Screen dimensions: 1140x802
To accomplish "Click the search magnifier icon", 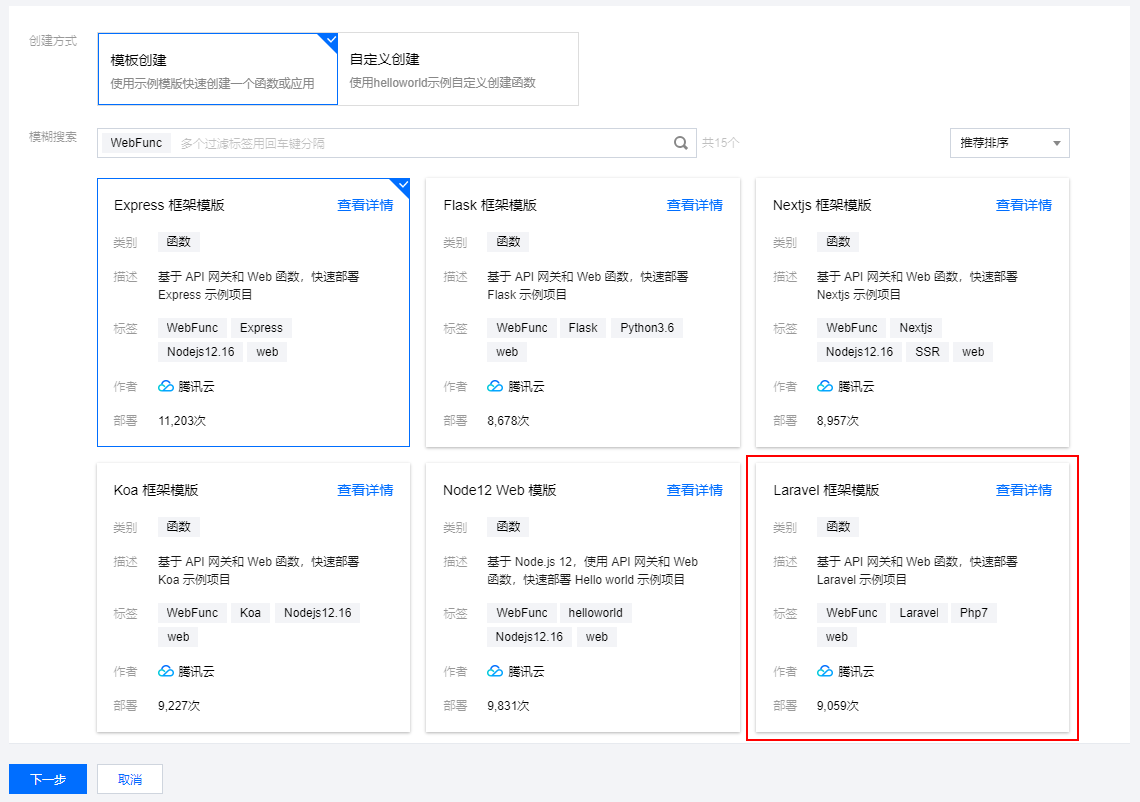I will point(681,142).
